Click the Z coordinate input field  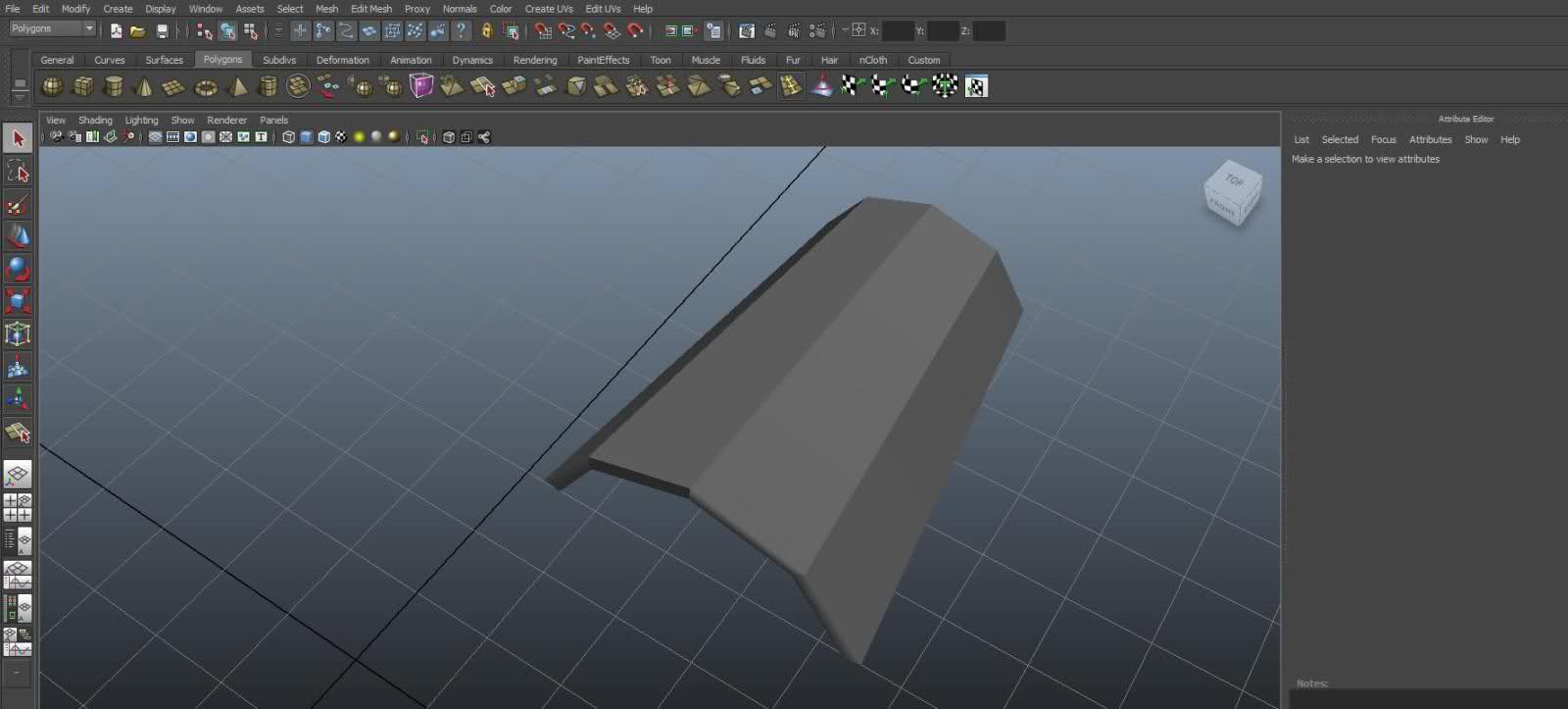click(x=988, y=31)
